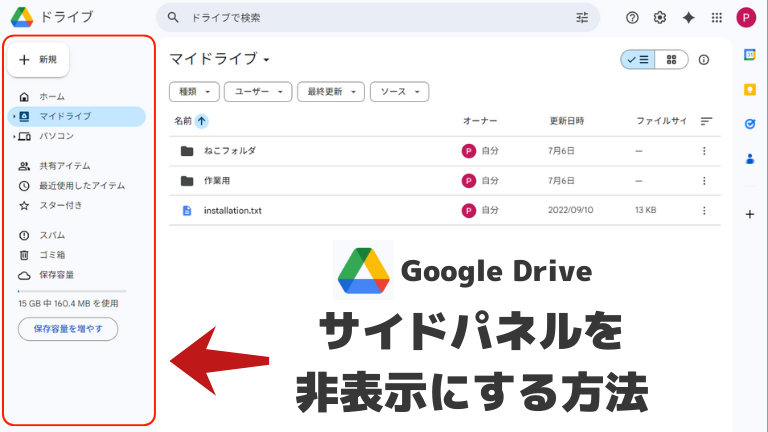Open the Gemini sparkle assistant
768x432 pixels.
pyautogui.click(x=689, y=18)
